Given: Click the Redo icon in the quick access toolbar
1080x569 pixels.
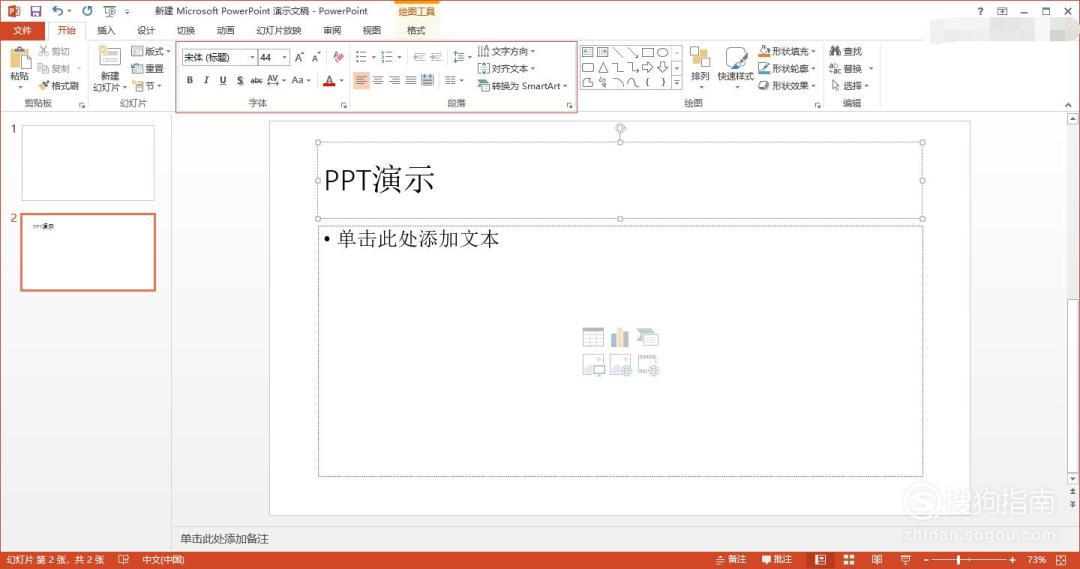Looking at the screenshot, I should tap(87, 11).
